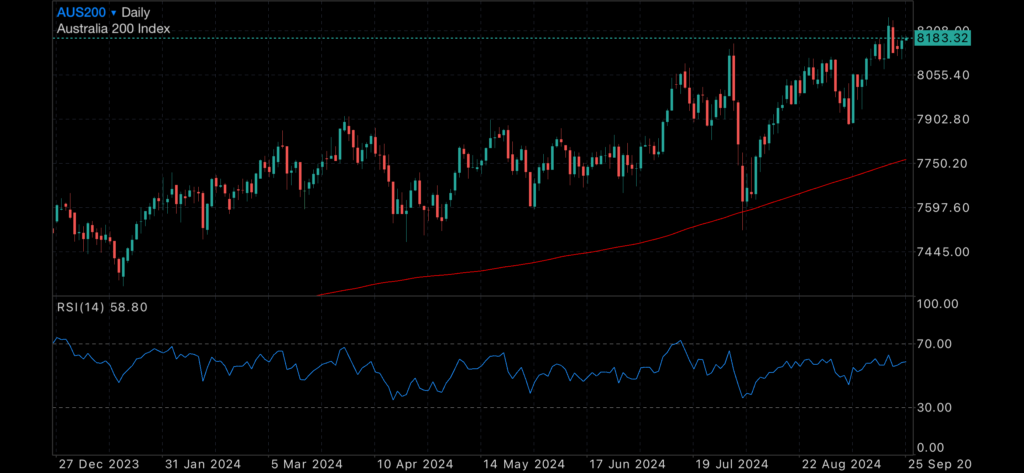
Task: Click the current price label 8183.32
Action: pos(942,39)
